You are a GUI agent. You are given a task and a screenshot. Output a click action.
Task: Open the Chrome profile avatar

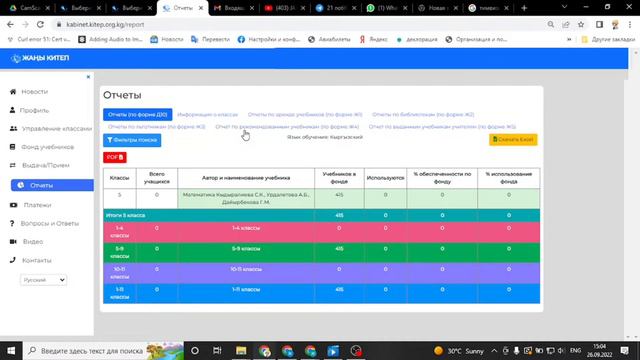[x=615, y=24]
